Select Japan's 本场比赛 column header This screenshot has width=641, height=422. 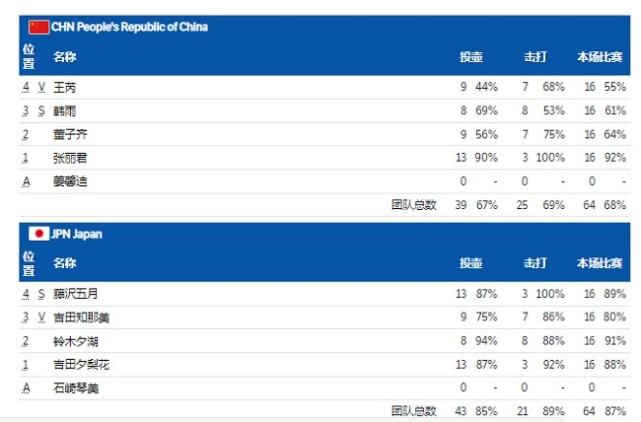(x=600, y=263)
